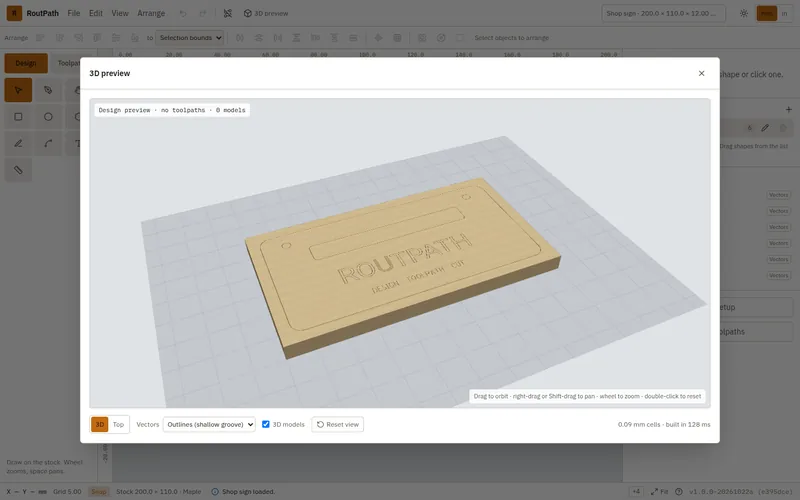Screen dimensions: 800x500
Task: Click 'Stock 200.0 × 110.0 · Maple' status text
Action: click(x=159, y=492)
